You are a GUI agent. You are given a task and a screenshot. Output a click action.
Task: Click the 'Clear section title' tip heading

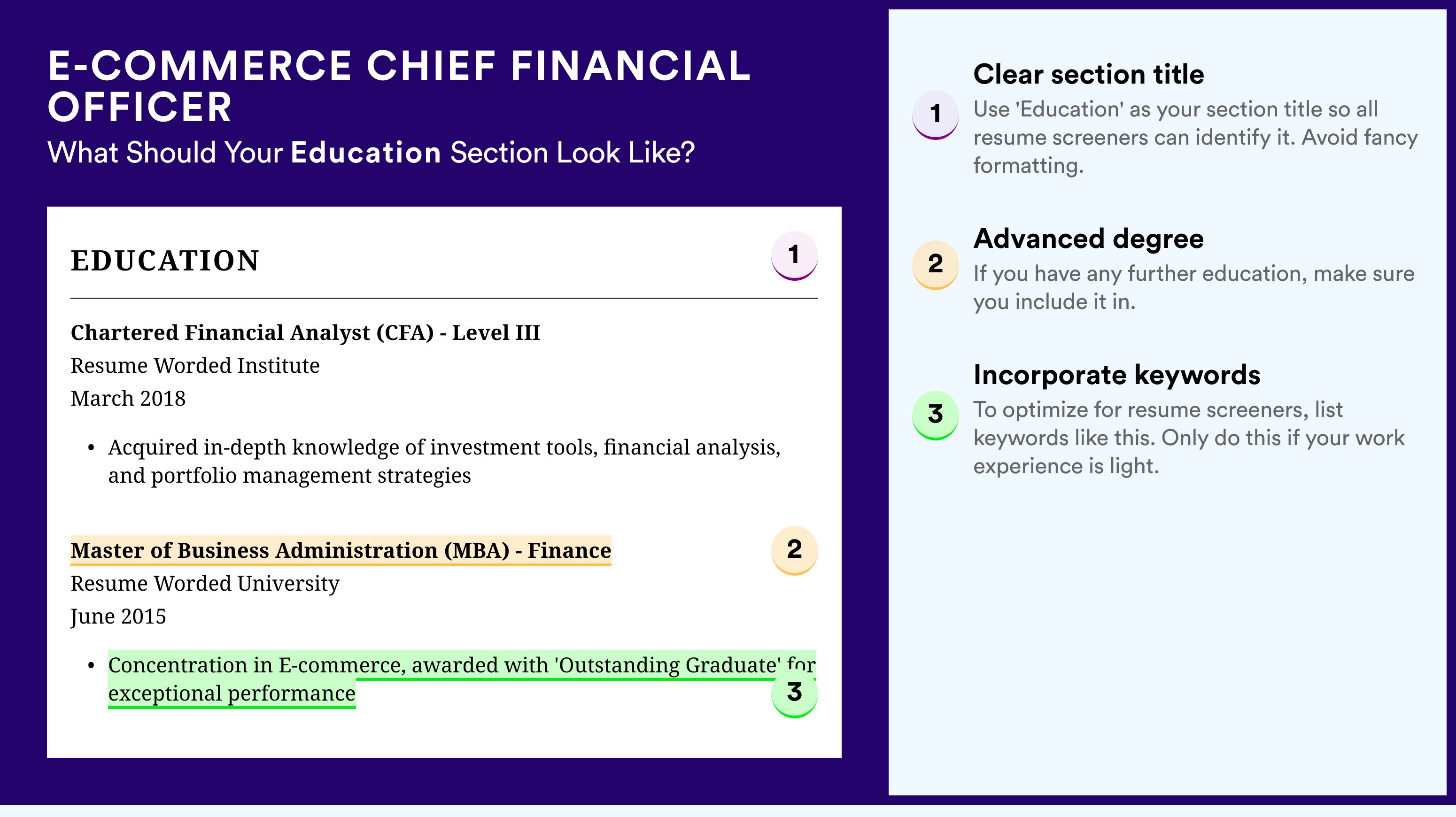[x=1089, y=74]
